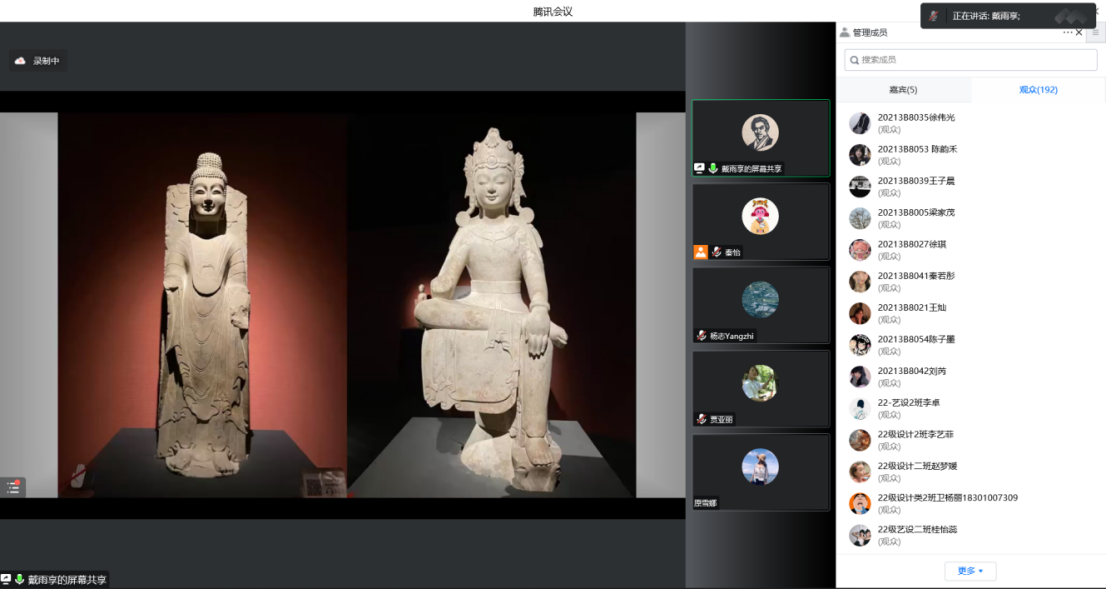Screen dimensions: 1106x589
Task: Click the panel menu icon beside close
Action: coord(1095,32)
